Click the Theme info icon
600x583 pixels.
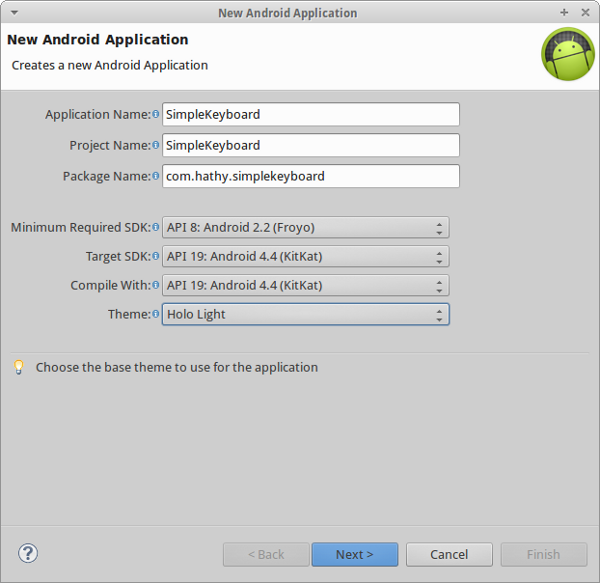pos(155,314)
